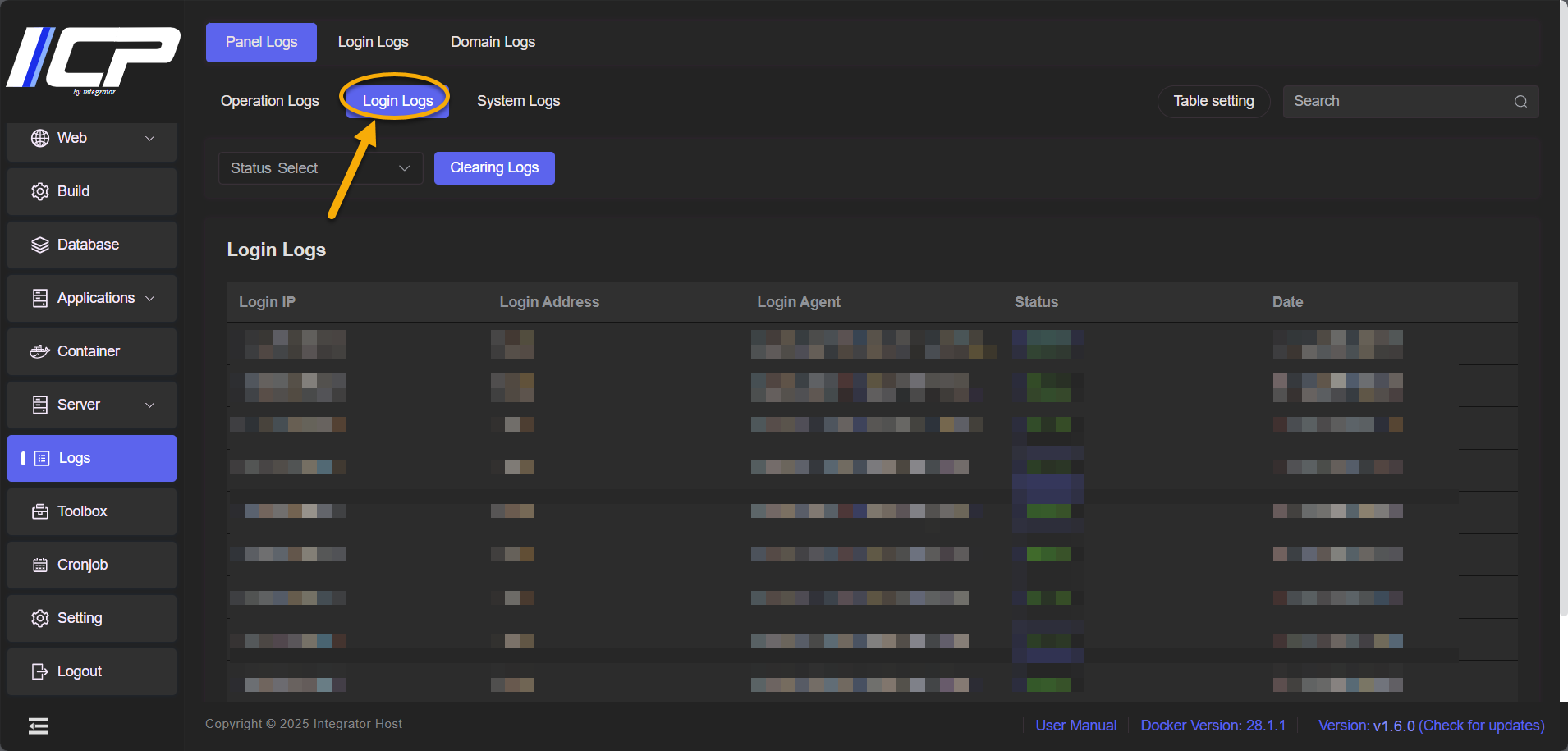Click the Applications sidebar icon
Viewport: 1568px width, 751px height.
39,298
